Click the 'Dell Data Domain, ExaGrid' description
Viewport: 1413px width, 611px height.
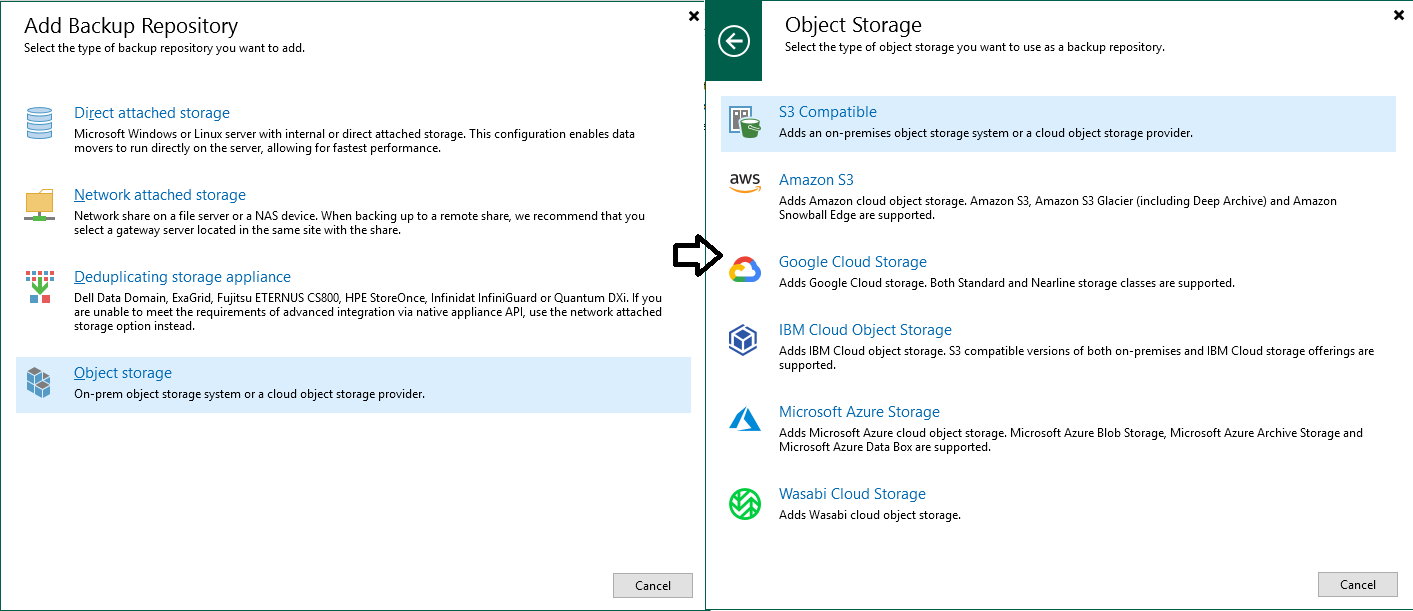click(368, 312)
